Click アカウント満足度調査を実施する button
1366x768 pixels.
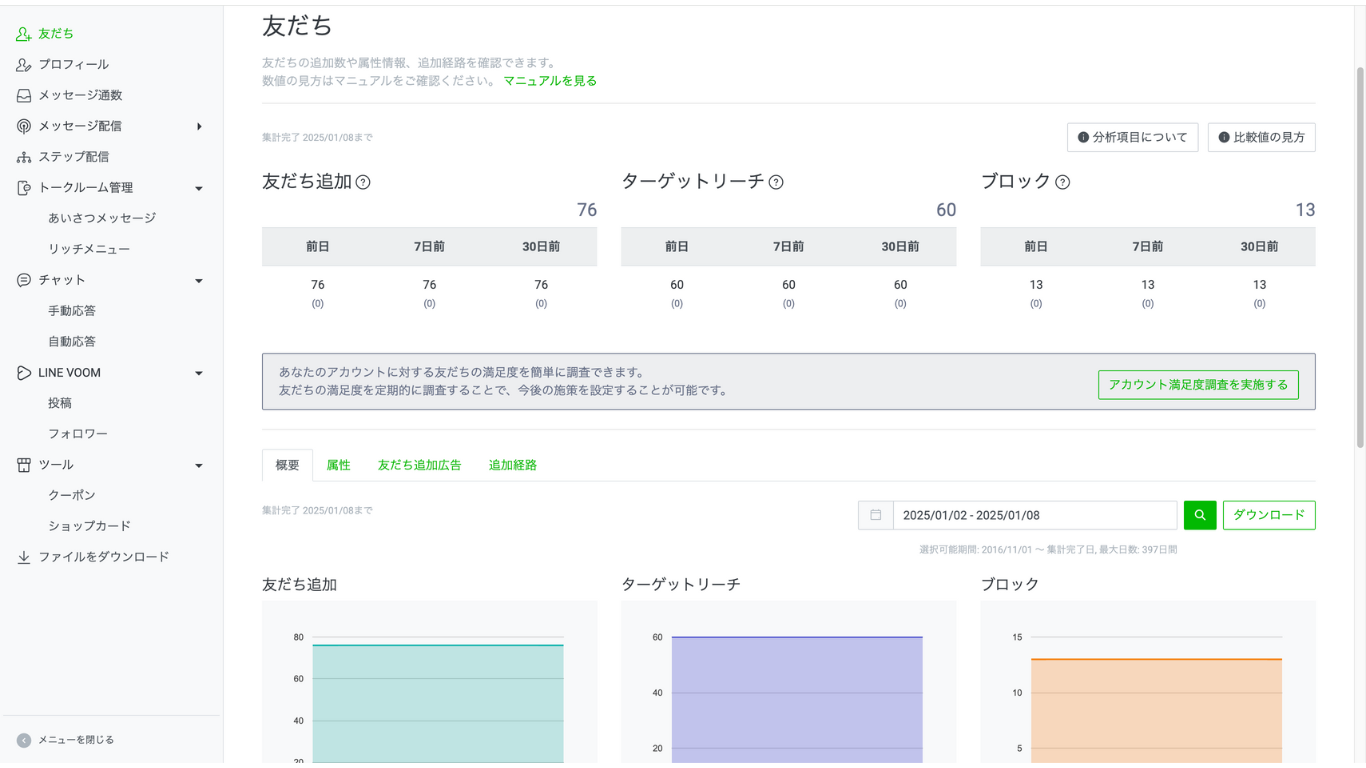click(1198, 385)
